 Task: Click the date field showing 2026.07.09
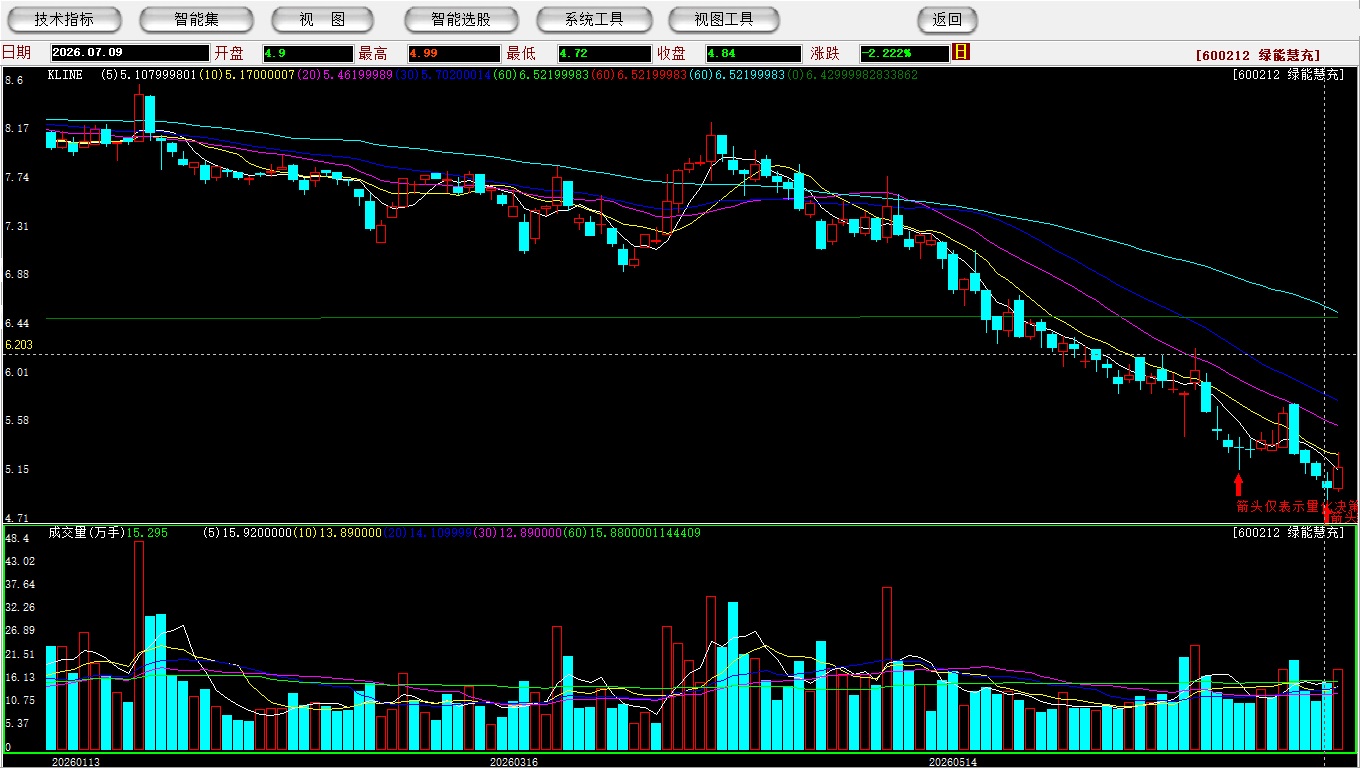tap(130, 53)
